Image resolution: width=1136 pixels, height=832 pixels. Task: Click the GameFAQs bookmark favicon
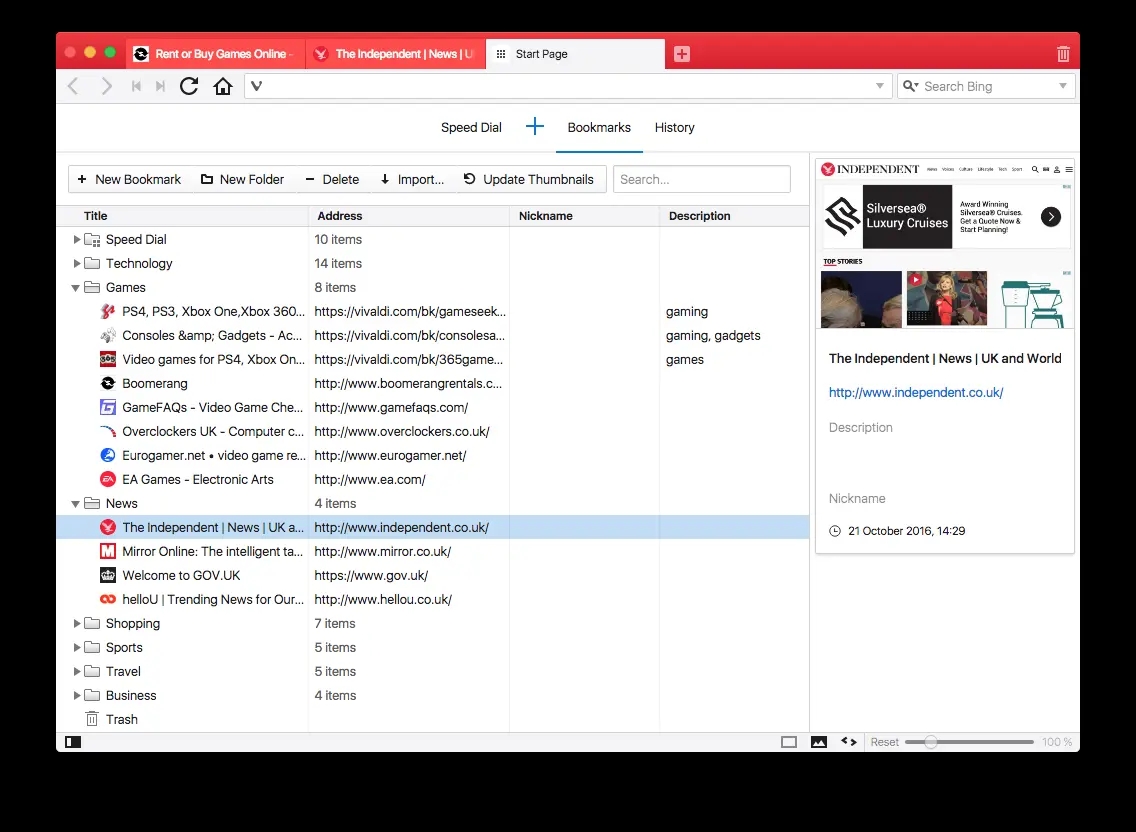point(108,407)
